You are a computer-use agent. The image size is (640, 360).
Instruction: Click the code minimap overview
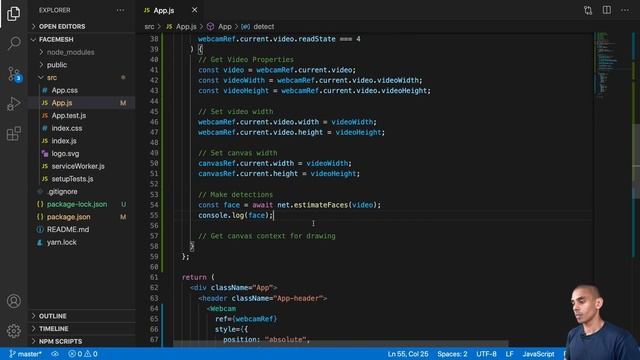click(613, 65)
